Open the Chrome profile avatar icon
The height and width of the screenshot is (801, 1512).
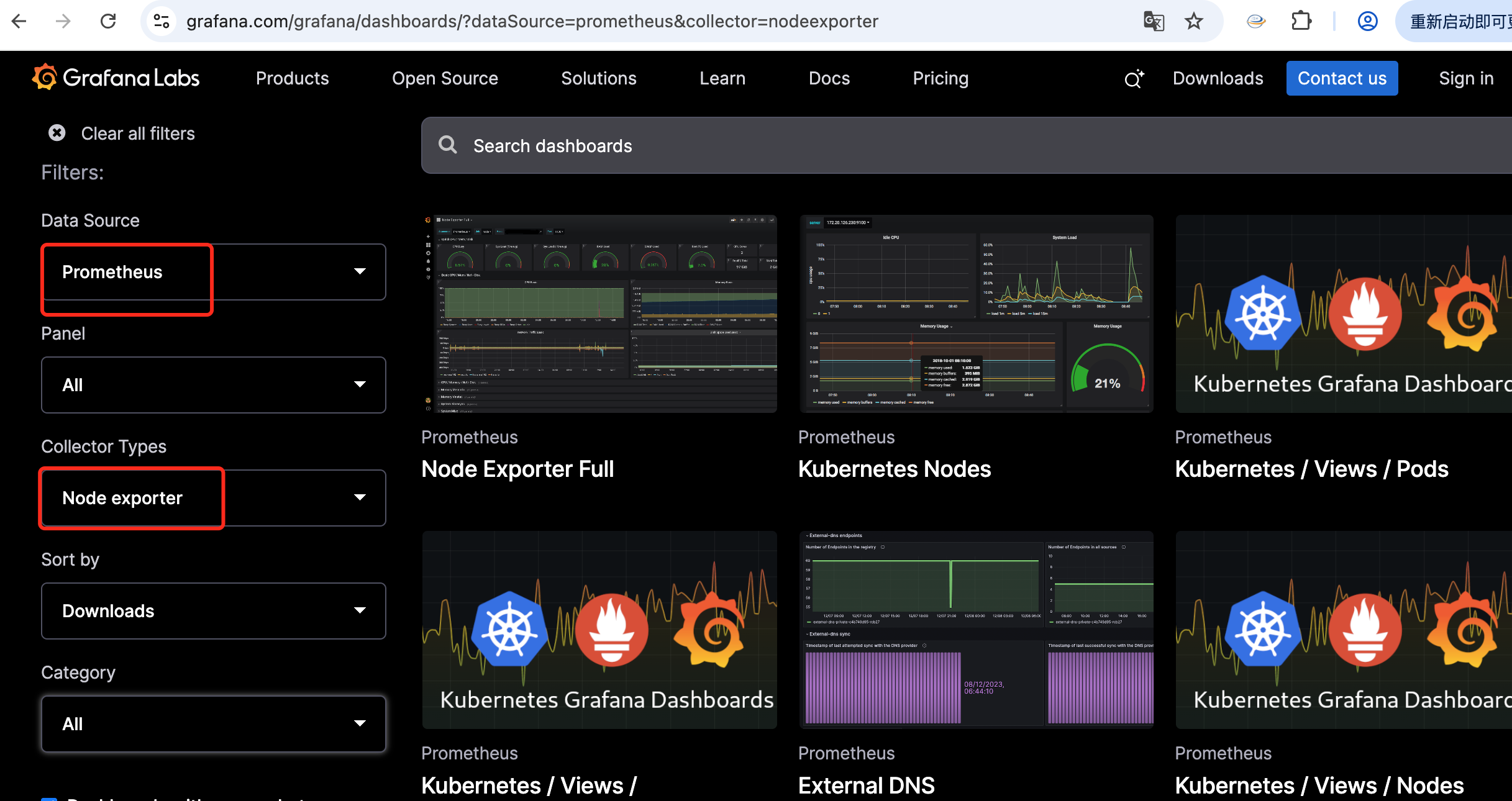(x=1367, y=21)
